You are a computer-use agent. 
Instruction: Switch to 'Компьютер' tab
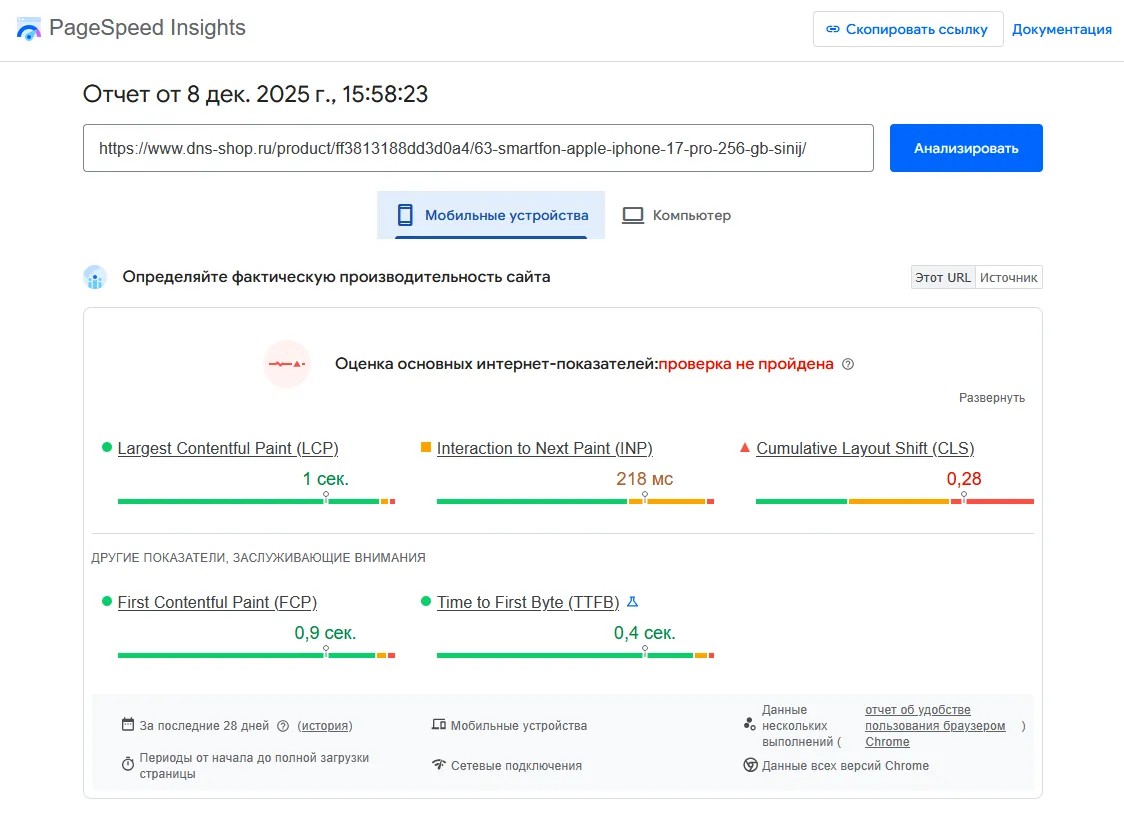(x=677, y=215)
